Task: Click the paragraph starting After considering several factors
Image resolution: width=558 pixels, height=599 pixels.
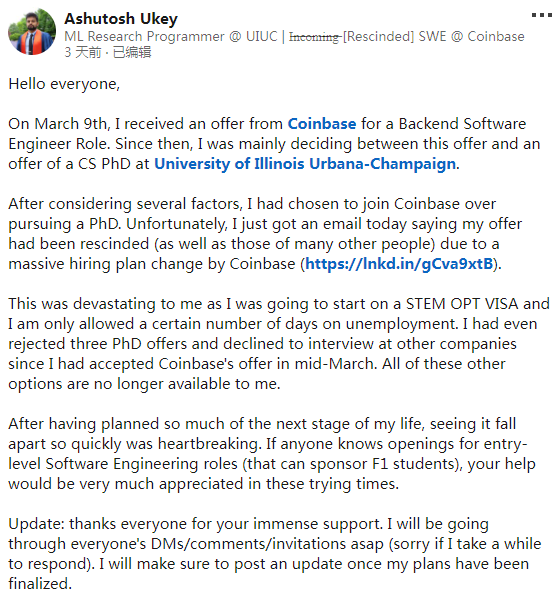Action: [265, 234]
